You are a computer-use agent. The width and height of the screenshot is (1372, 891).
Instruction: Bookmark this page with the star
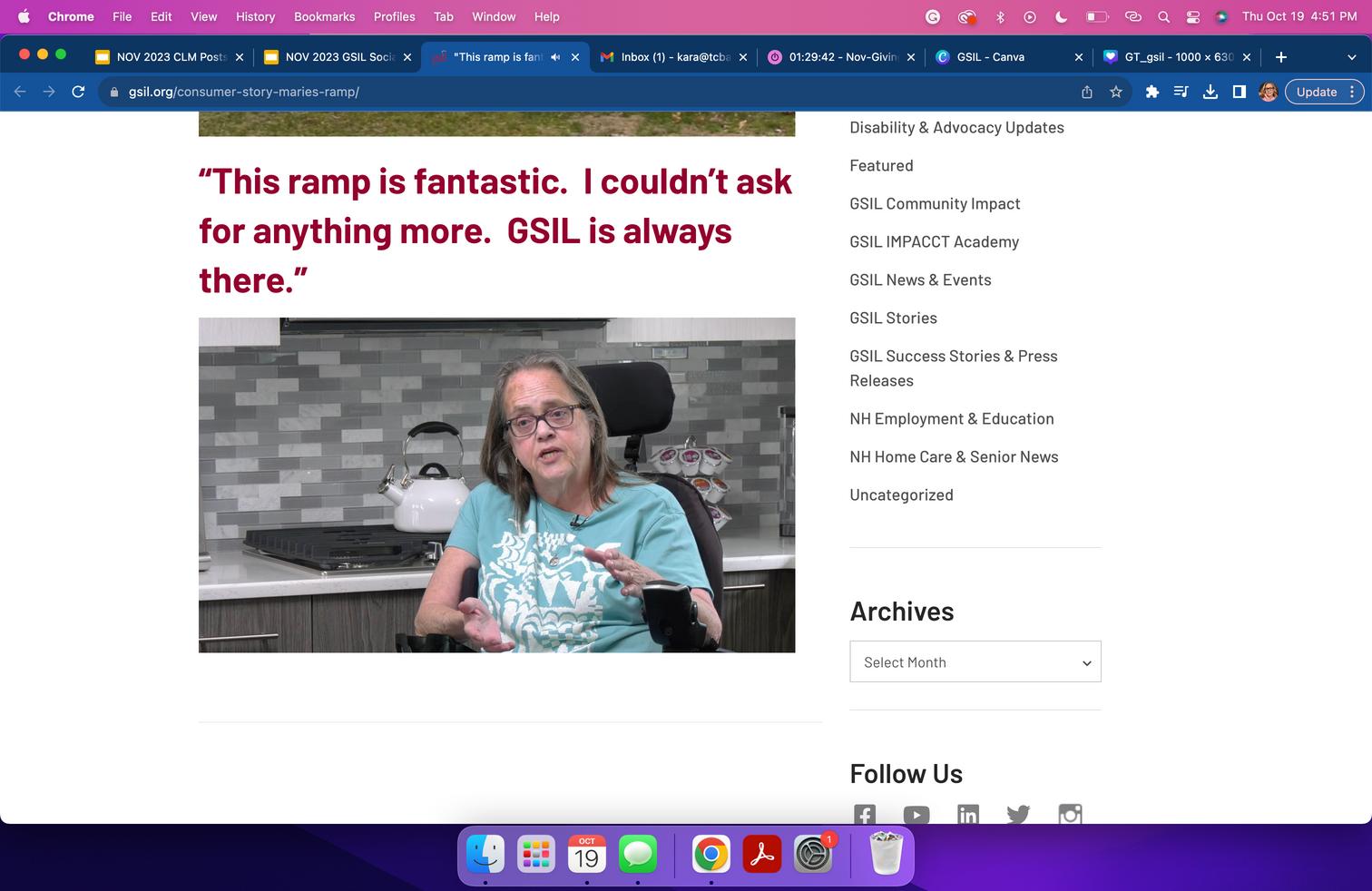point(1116,92)
